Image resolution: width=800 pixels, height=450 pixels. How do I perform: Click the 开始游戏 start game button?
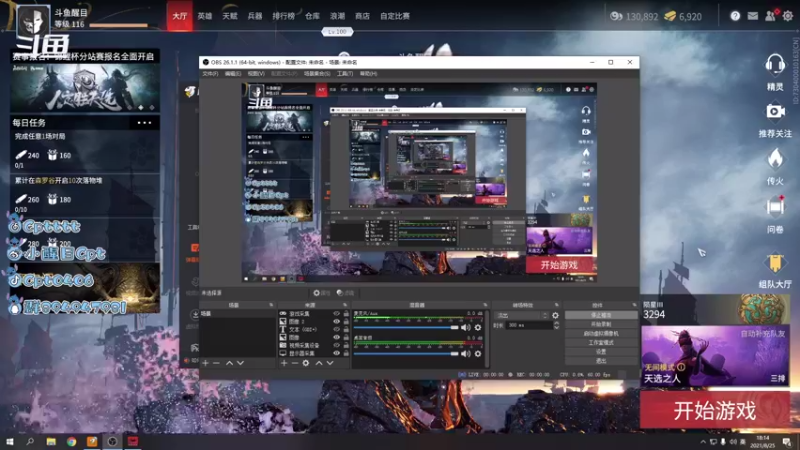(x=714, y=410)
